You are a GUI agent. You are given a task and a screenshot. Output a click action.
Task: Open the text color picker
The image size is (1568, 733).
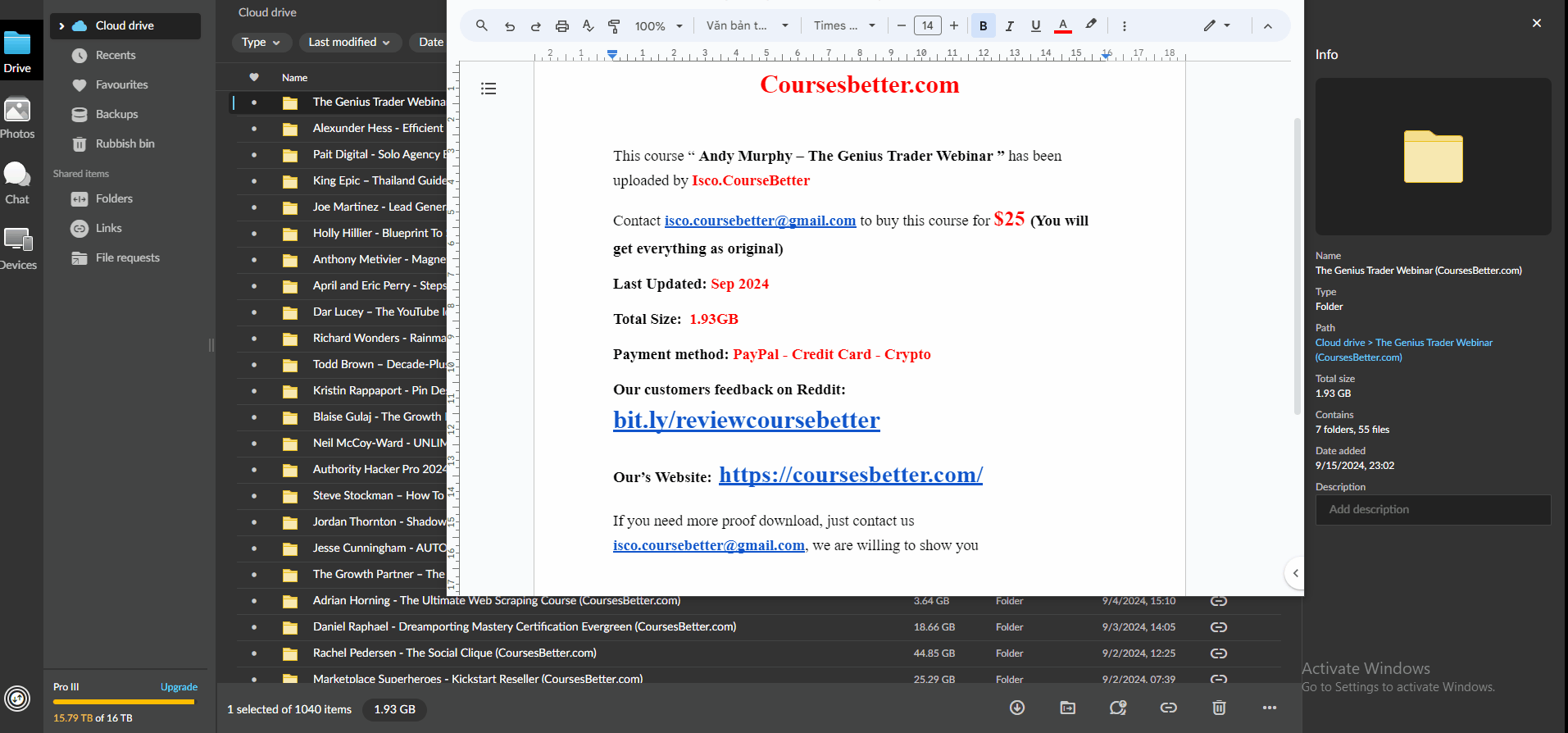(x=1063, y=26)
